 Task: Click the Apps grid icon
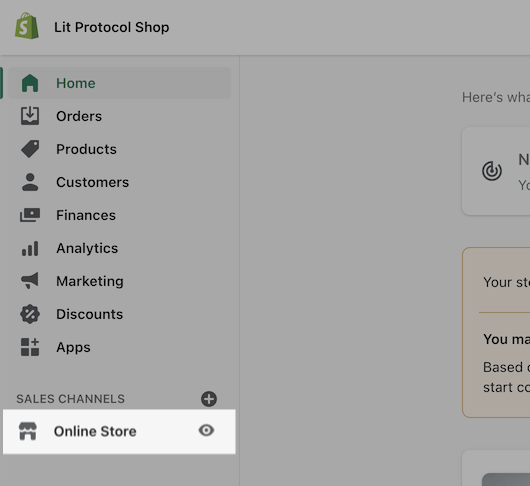point(30,347)
